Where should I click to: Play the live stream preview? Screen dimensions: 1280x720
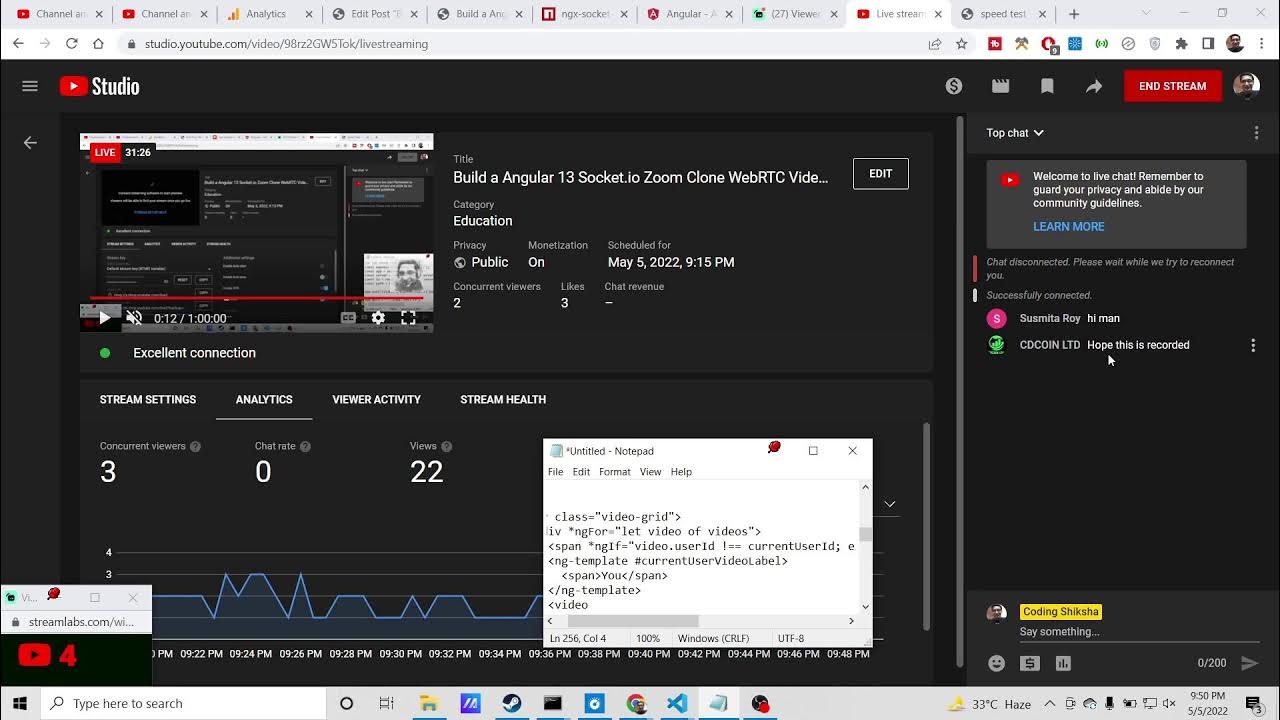click(x=104, y=318)
